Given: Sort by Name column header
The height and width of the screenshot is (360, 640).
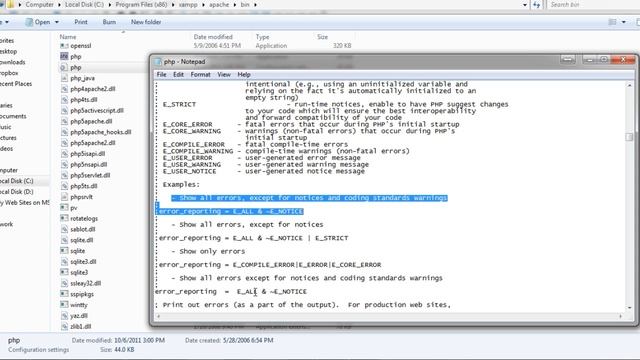Looking at the screenshot, I should (68, 37).
